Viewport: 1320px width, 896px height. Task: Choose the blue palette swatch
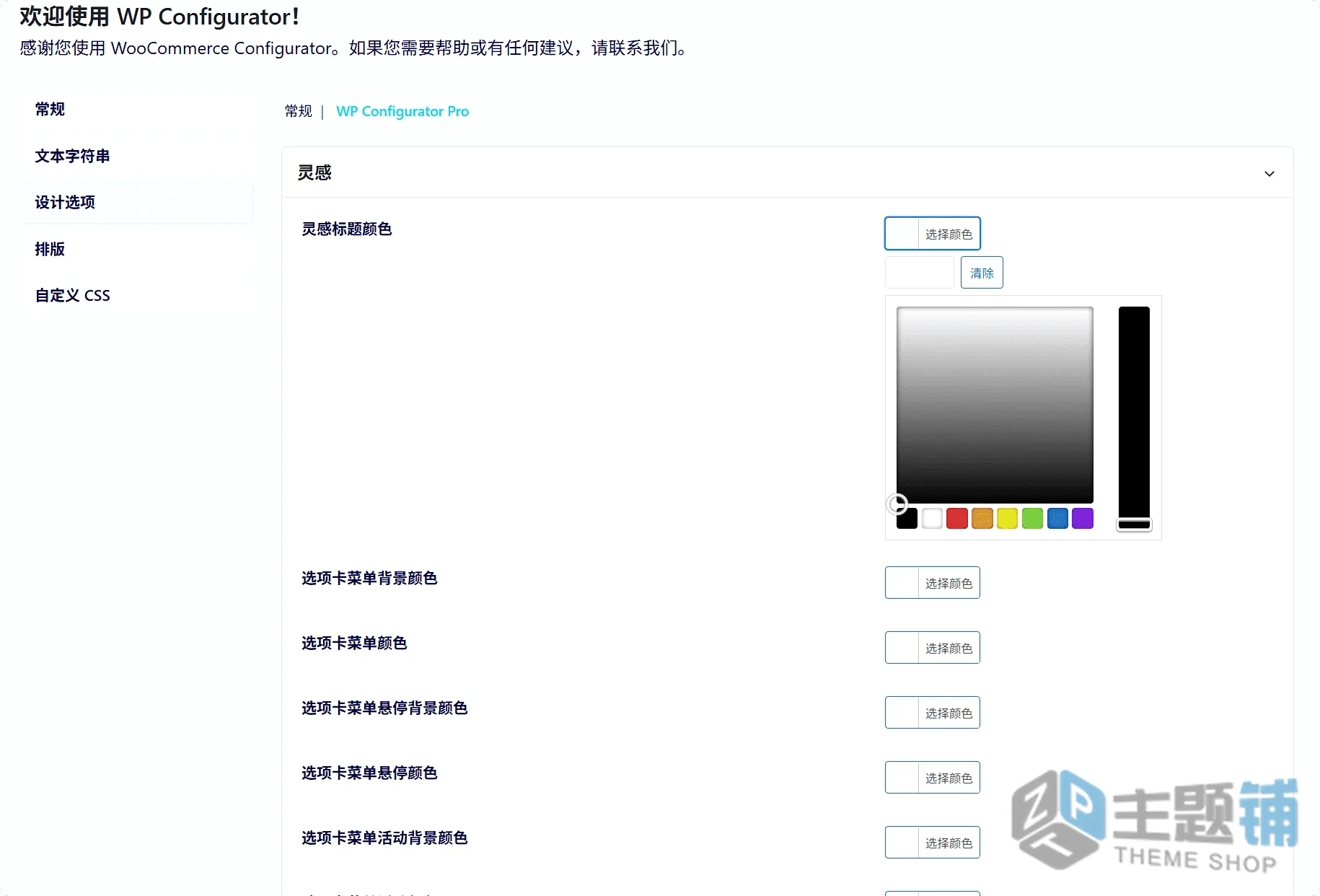pyautogui.click(x=1057, y=519)
